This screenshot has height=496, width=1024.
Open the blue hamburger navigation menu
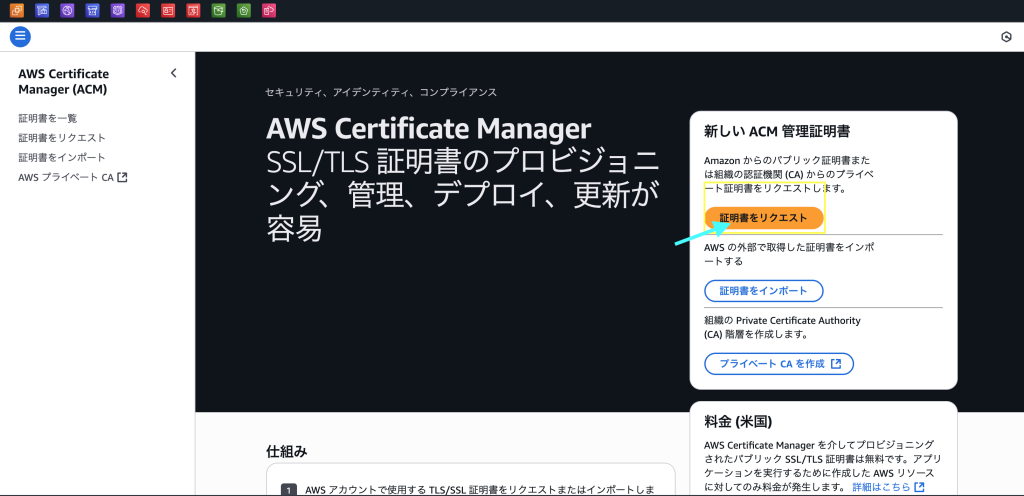[20, 37]
